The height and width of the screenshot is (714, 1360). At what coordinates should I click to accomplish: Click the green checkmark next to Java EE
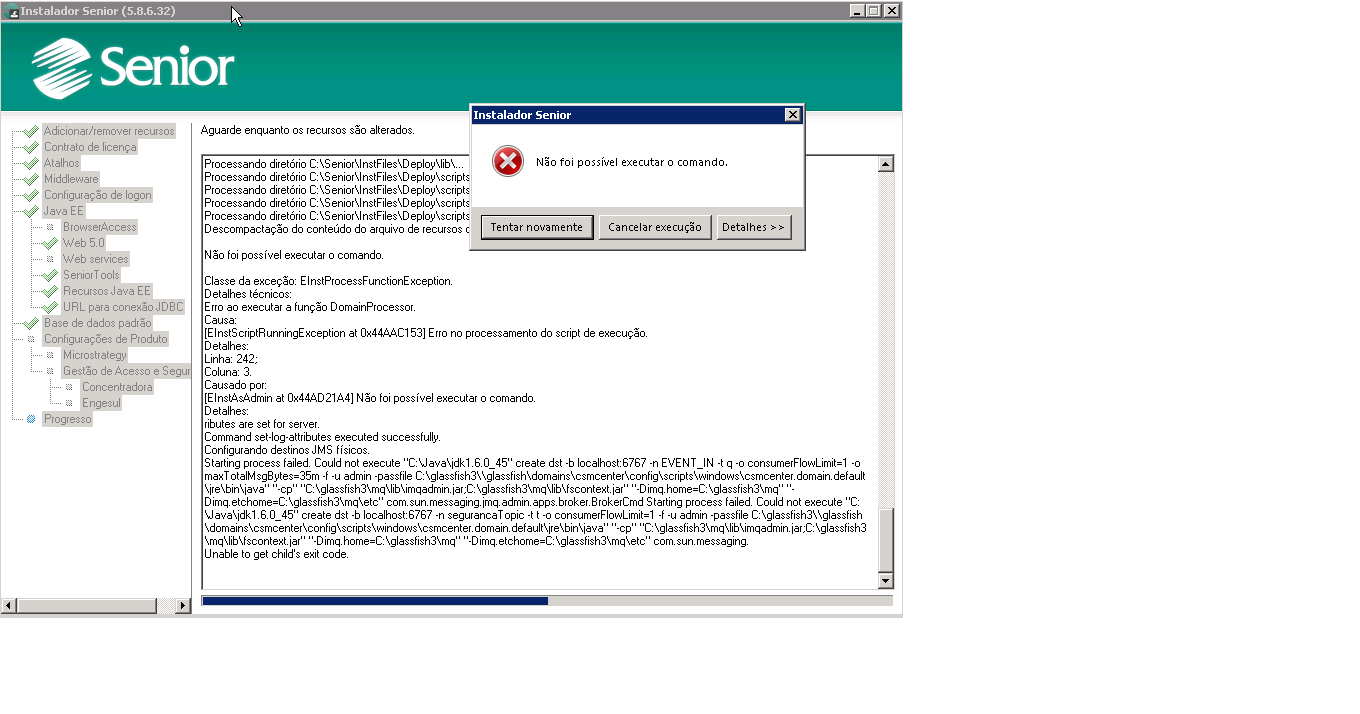(x=31, y=211)
